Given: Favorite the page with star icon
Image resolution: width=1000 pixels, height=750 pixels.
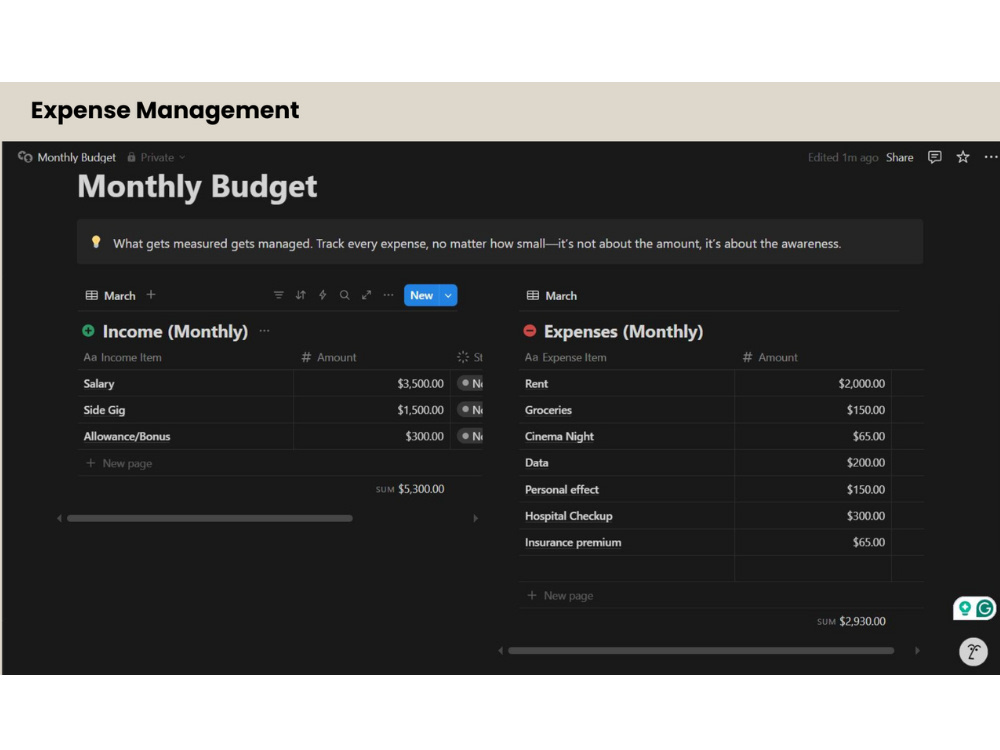Looking at the screenshot, I should pos(963,157).
